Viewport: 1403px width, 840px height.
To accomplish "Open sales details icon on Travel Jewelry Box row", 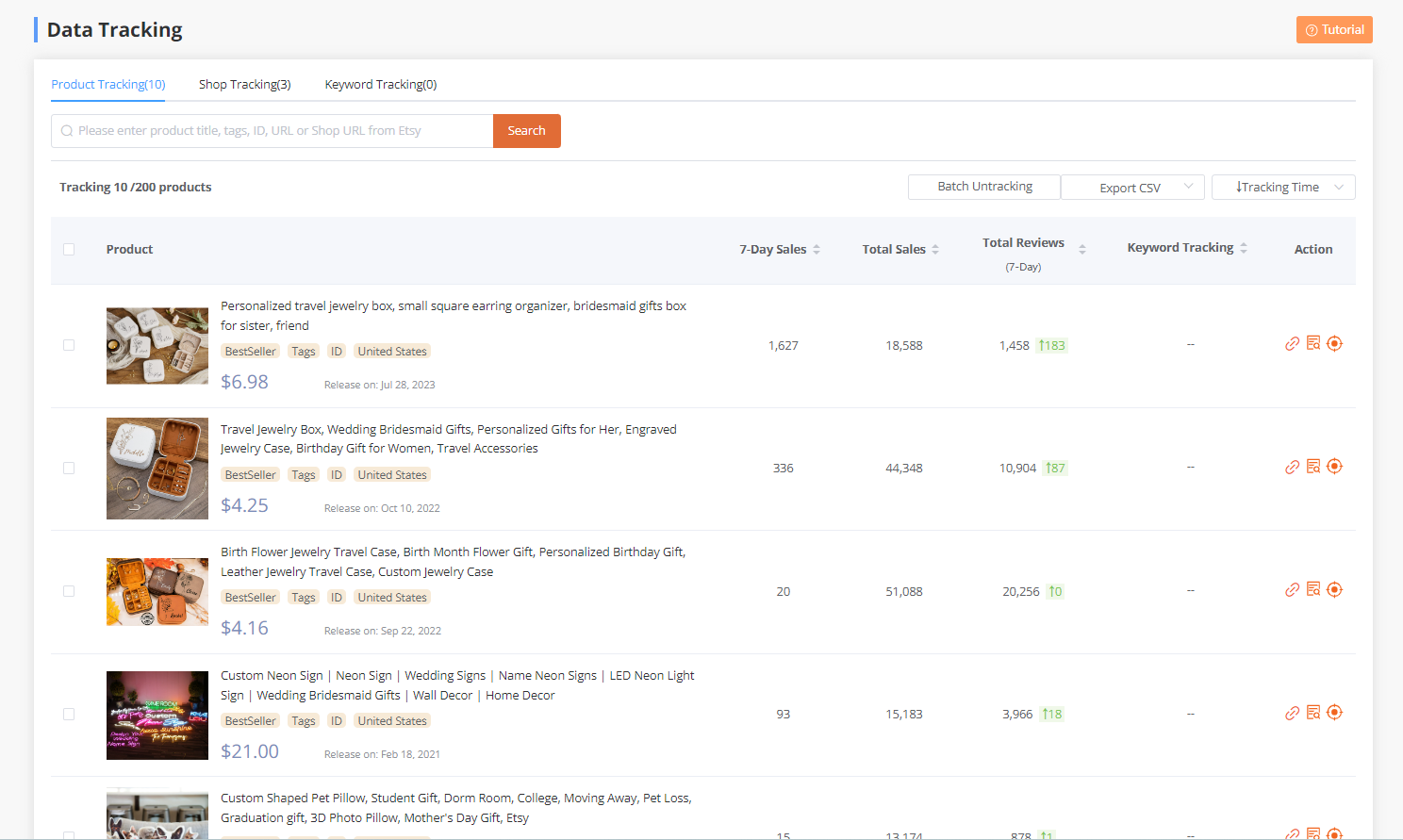I will (1313, 466).
